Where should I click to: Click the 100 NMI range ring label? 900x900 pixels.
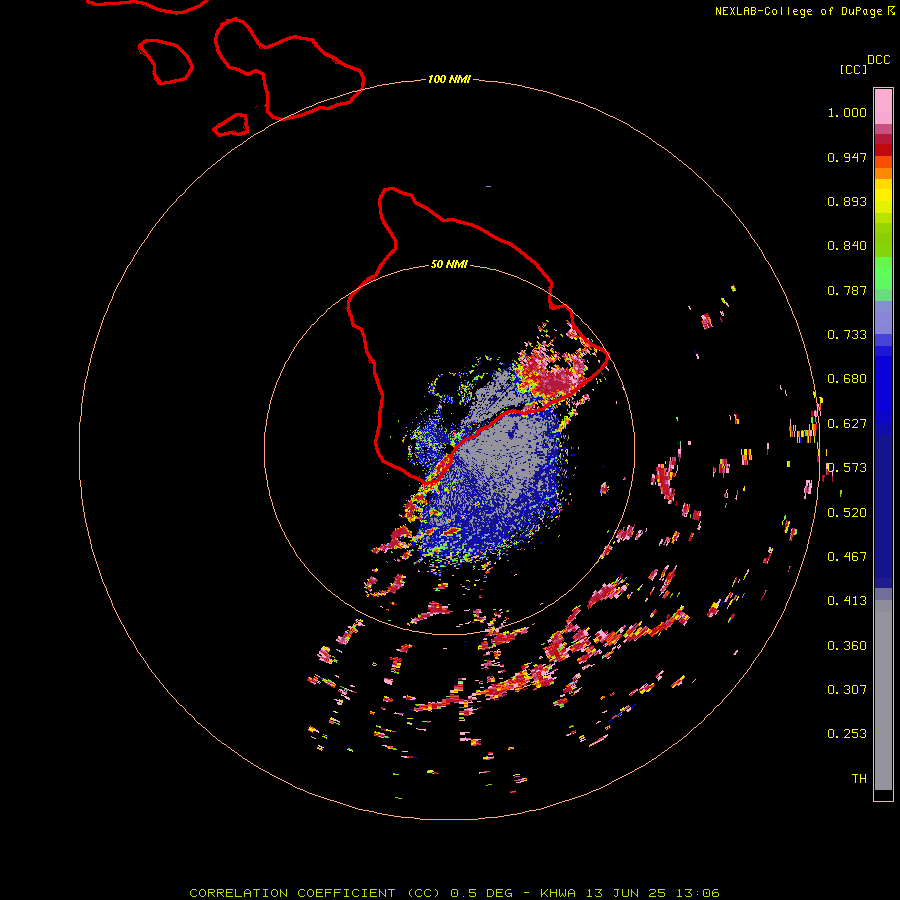point(449,79)
